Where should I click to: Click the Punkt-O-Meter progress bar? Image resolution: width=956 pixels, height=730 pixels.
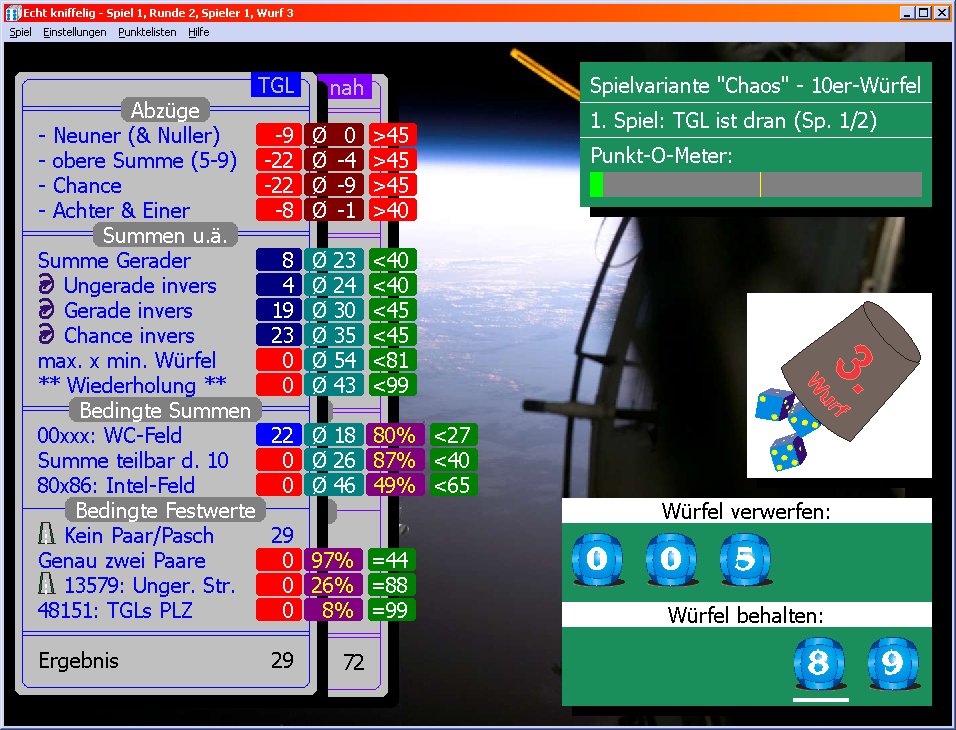click(755, 184)
